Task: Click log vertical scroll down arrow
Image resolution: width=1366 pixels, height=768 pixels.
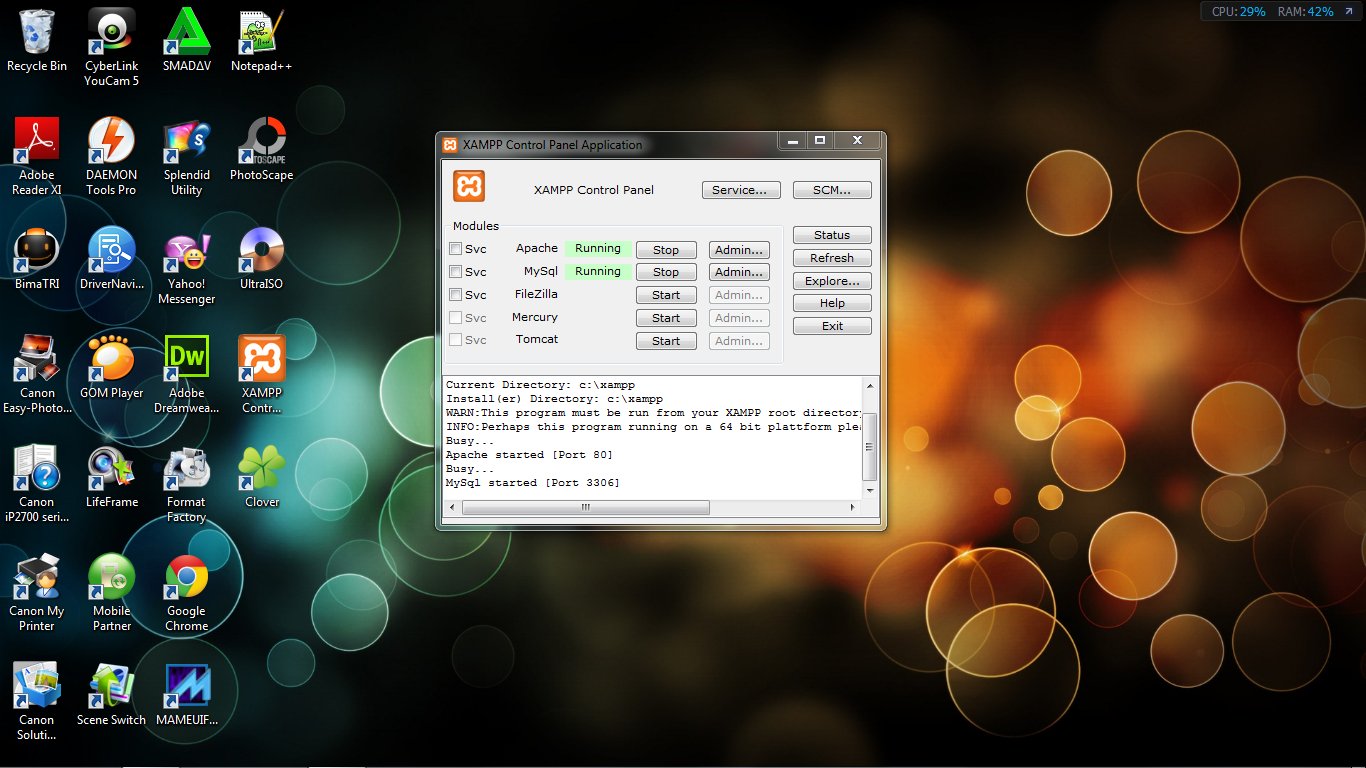Action: pyautogui.click(x=870, y=491)
